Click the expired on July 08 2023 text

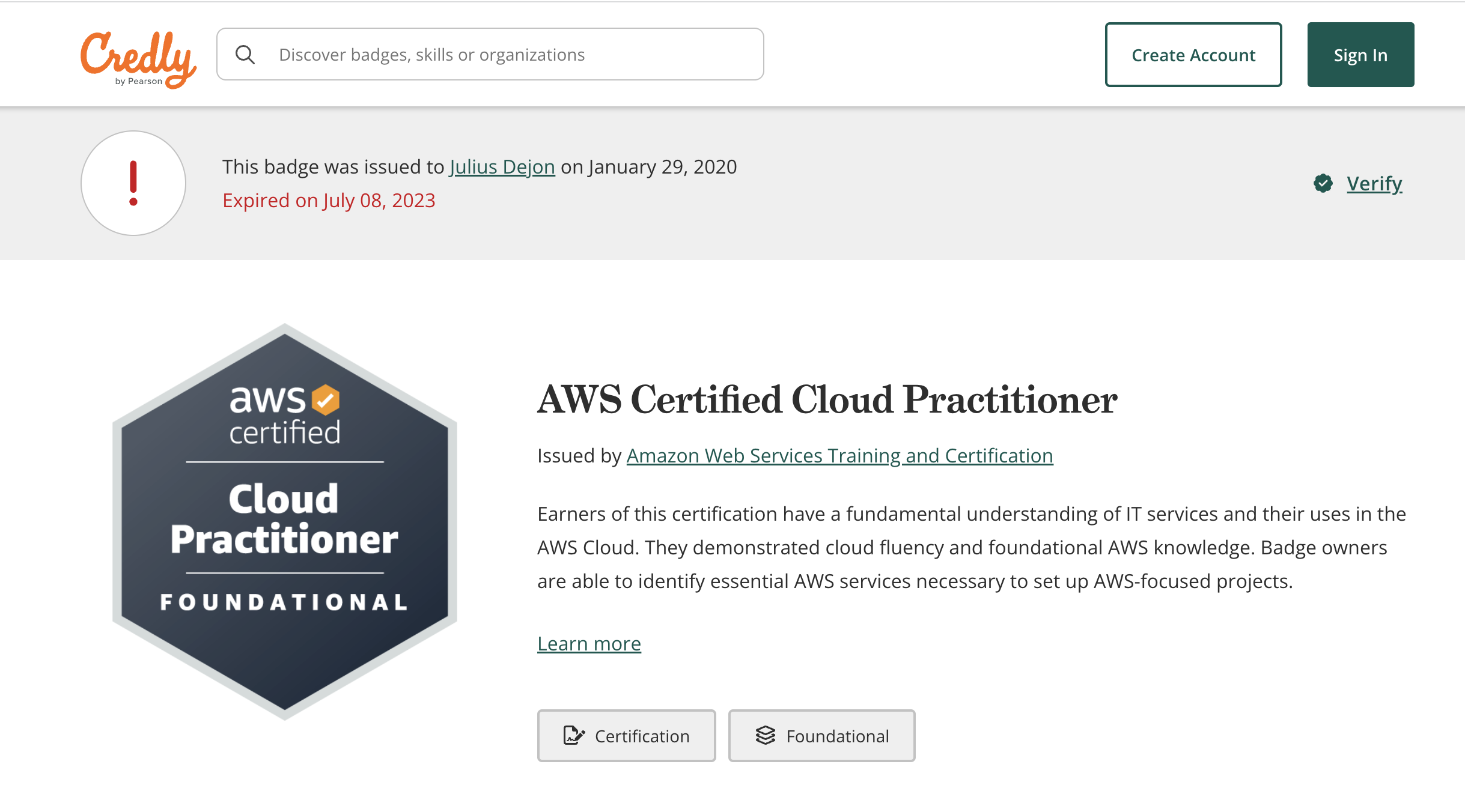[329, 201]
